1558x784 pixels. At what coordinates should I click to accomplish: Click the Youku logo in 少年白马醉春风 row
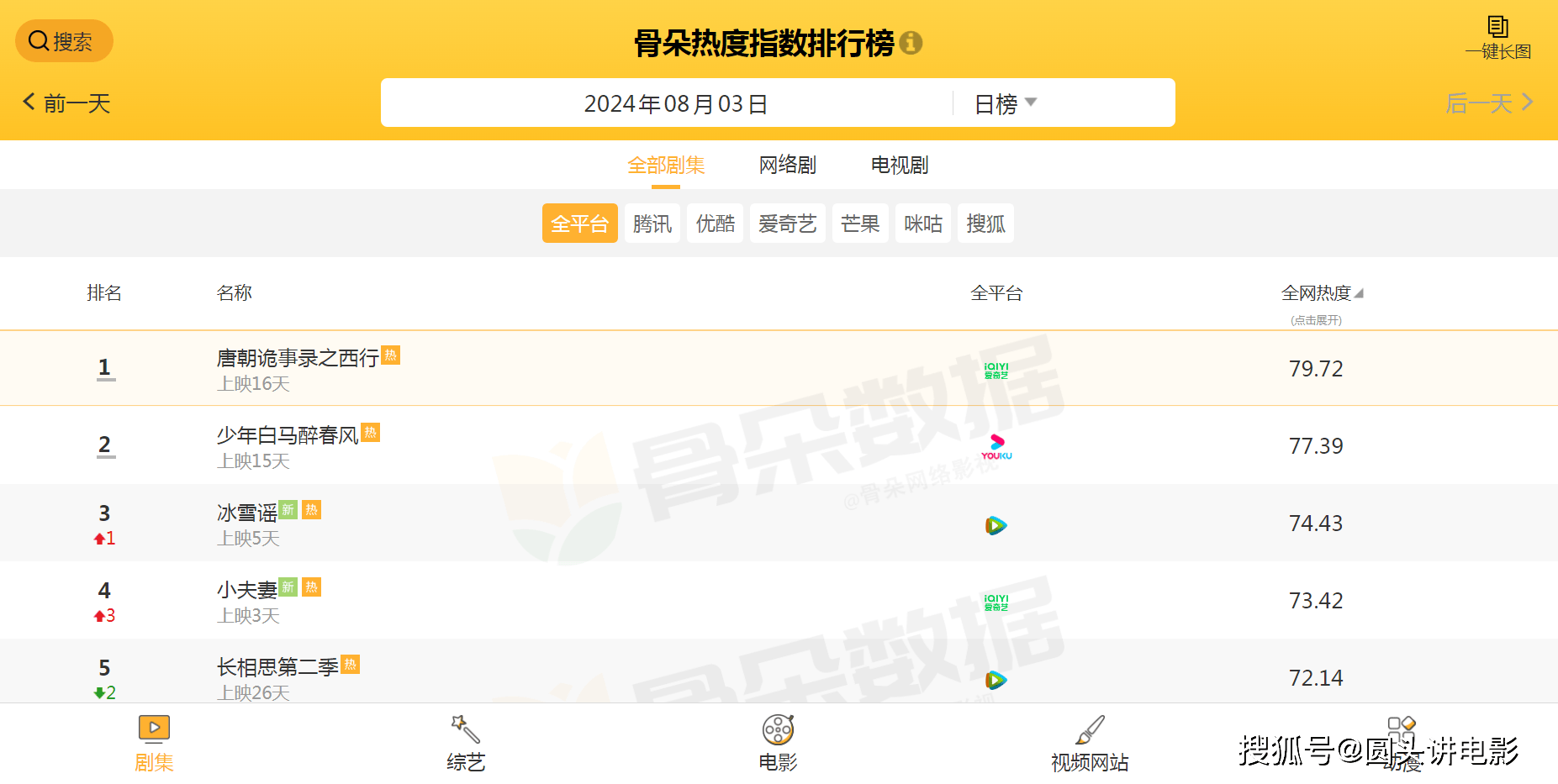pos(996,447)
